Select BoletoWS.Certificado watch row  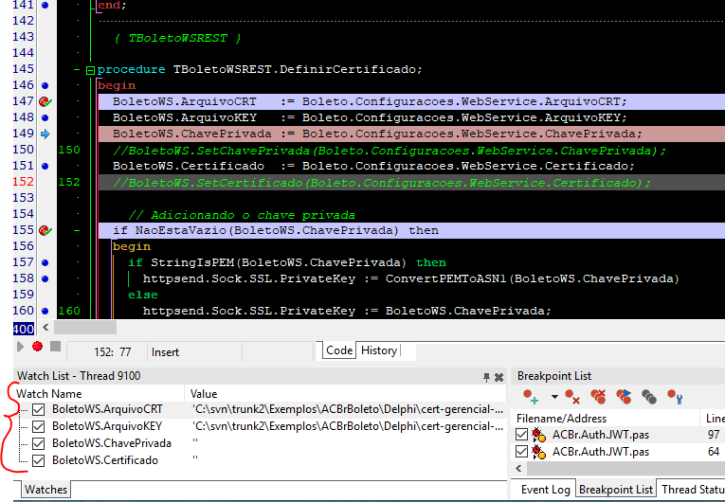(x=260, y=460)
